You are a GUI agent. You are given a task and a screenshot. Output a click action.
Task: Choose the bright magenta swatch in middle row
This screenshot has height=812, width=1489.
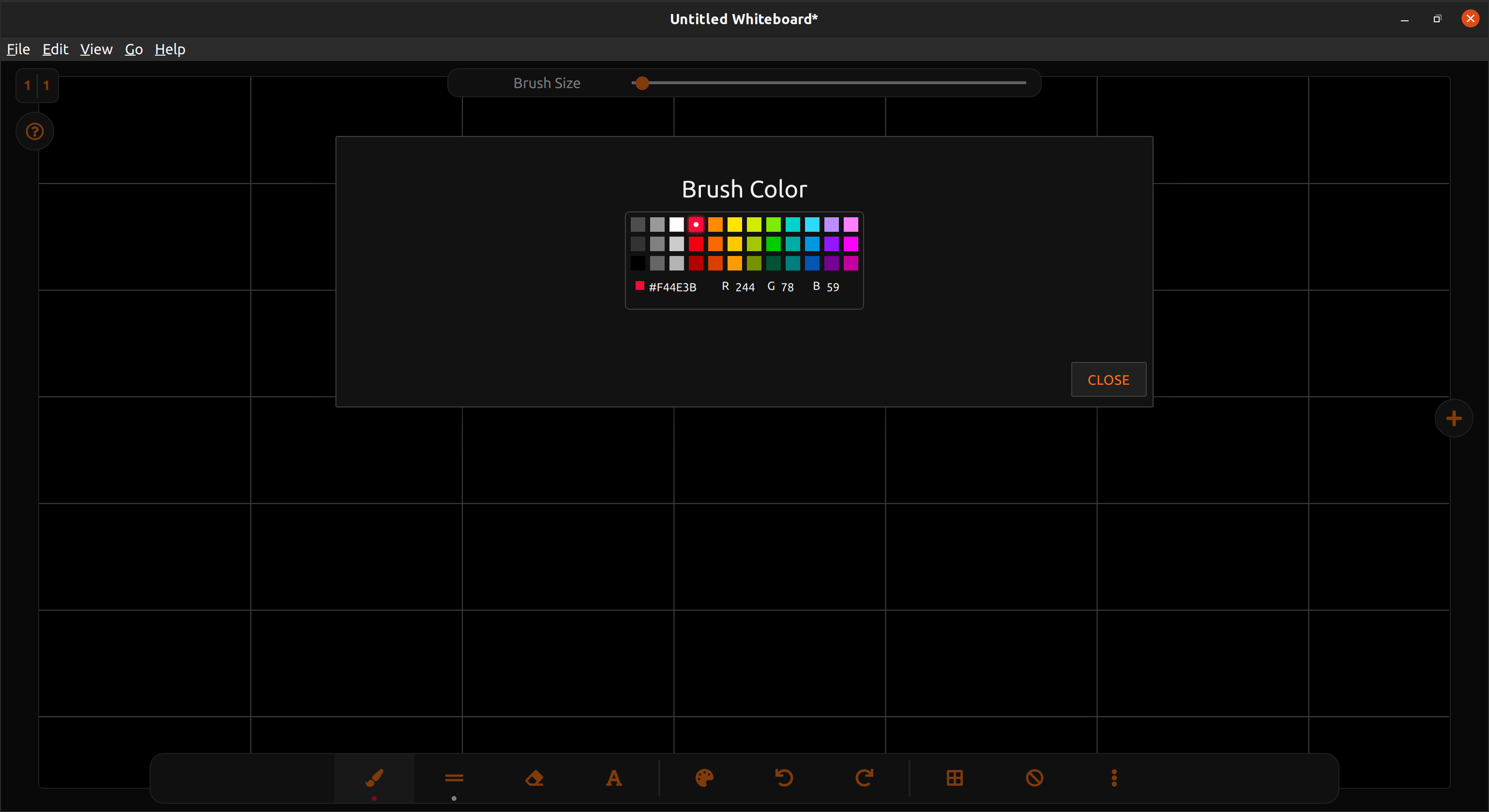(851, 244)
